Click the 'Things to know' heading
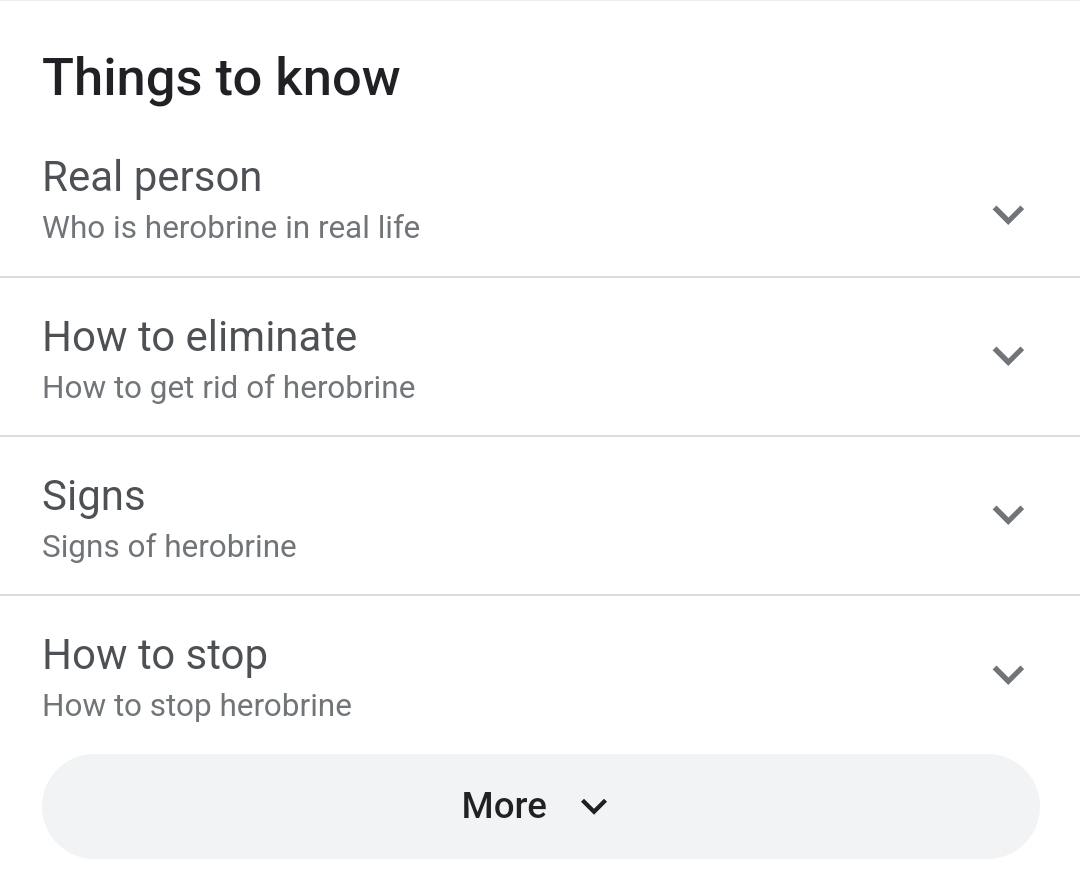The image size is (1080, 883). (221, 78)
